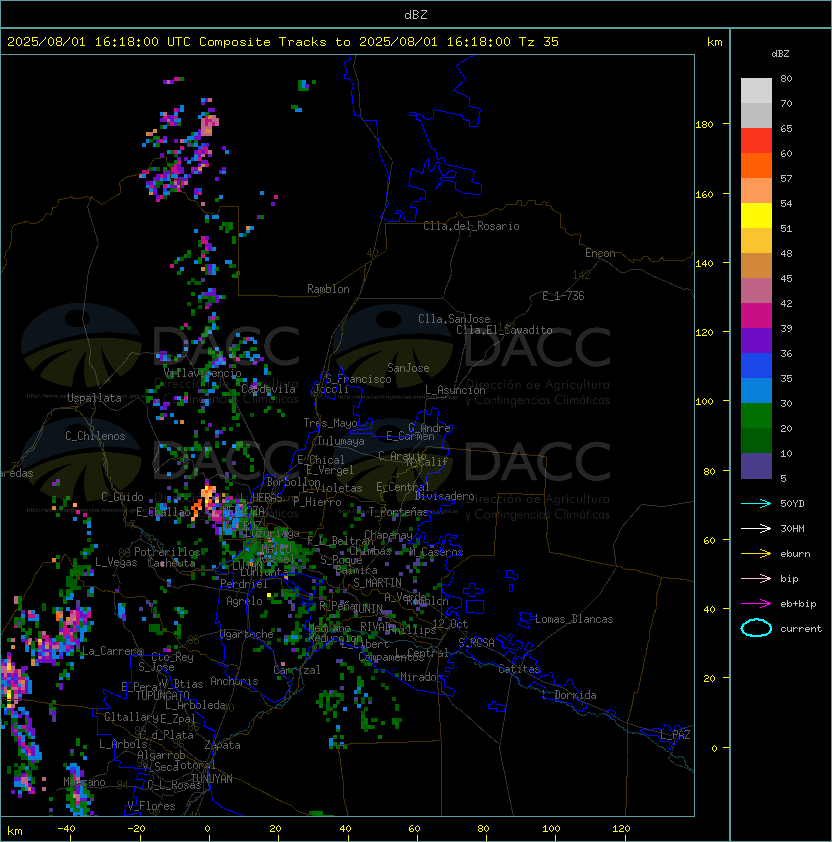832x842 pixels.
Task: Click the km unit label at bottom-left
Action: tap(15, 831)
